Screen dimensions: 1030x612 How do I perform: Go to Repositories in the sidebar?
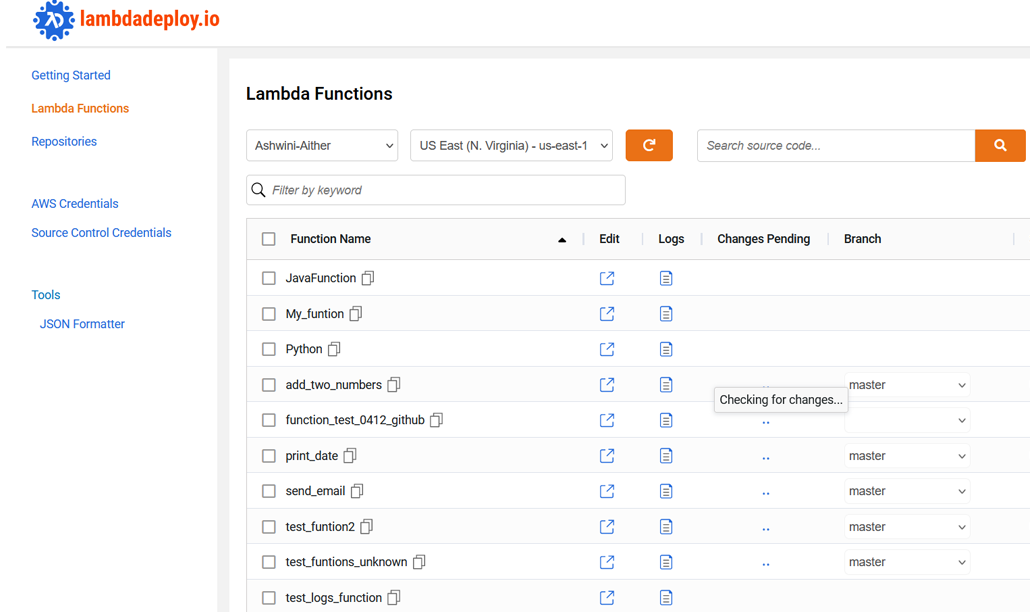(x=64, y=141)
